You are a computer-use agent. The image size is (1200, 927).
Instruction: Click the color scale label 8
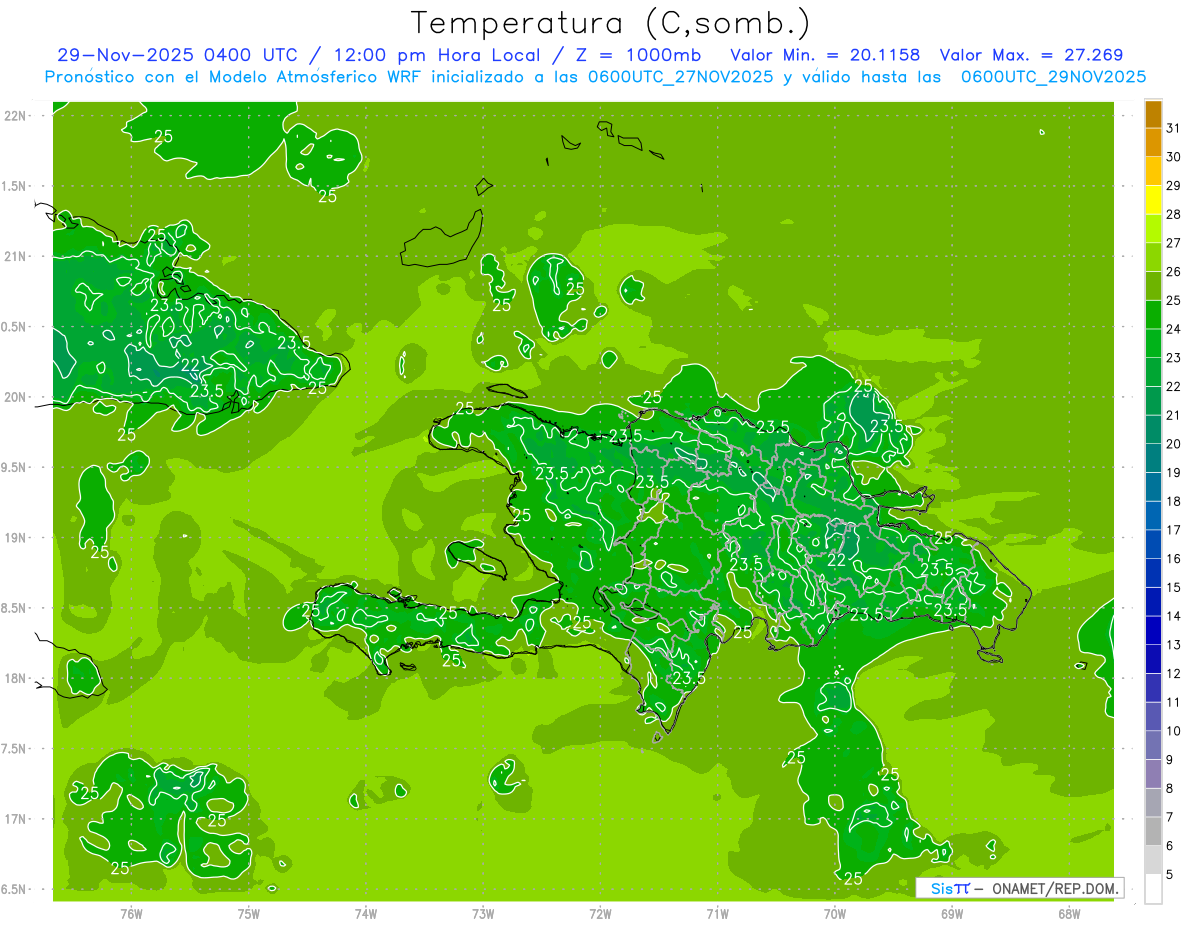[1170, 788]
